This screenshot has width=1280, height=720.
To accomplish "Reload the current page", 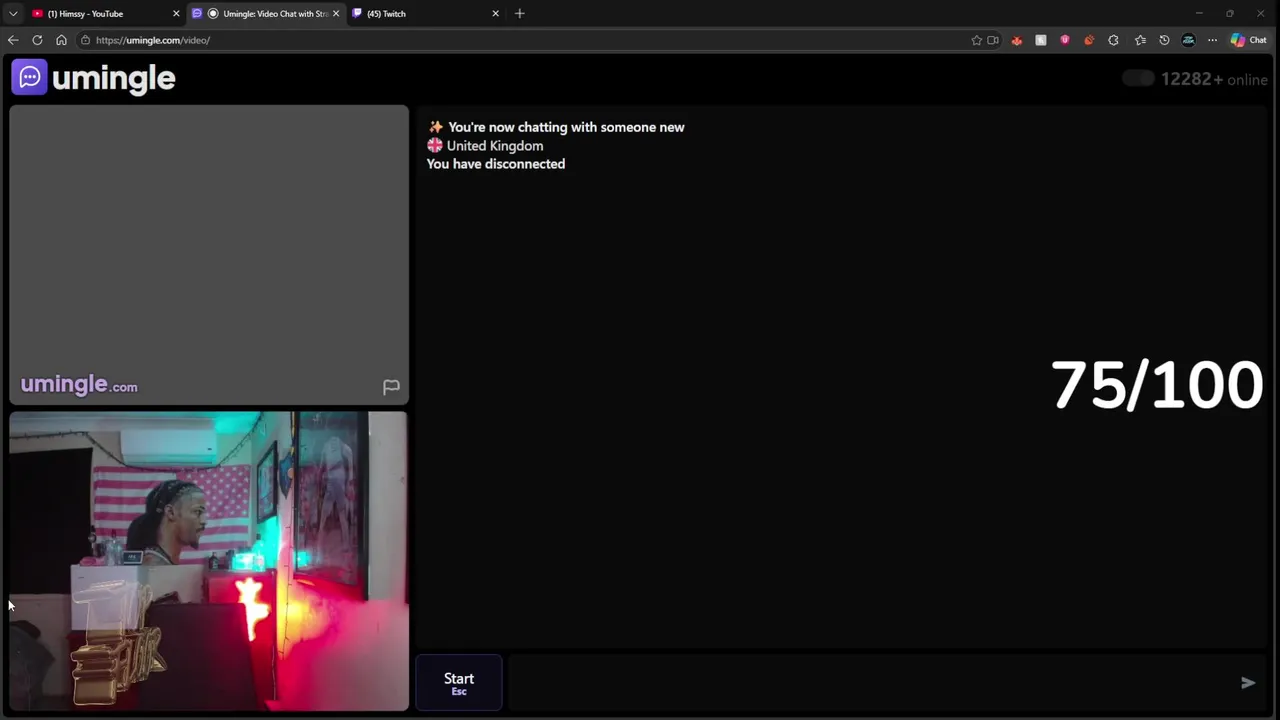I will [x=37, y=40].
